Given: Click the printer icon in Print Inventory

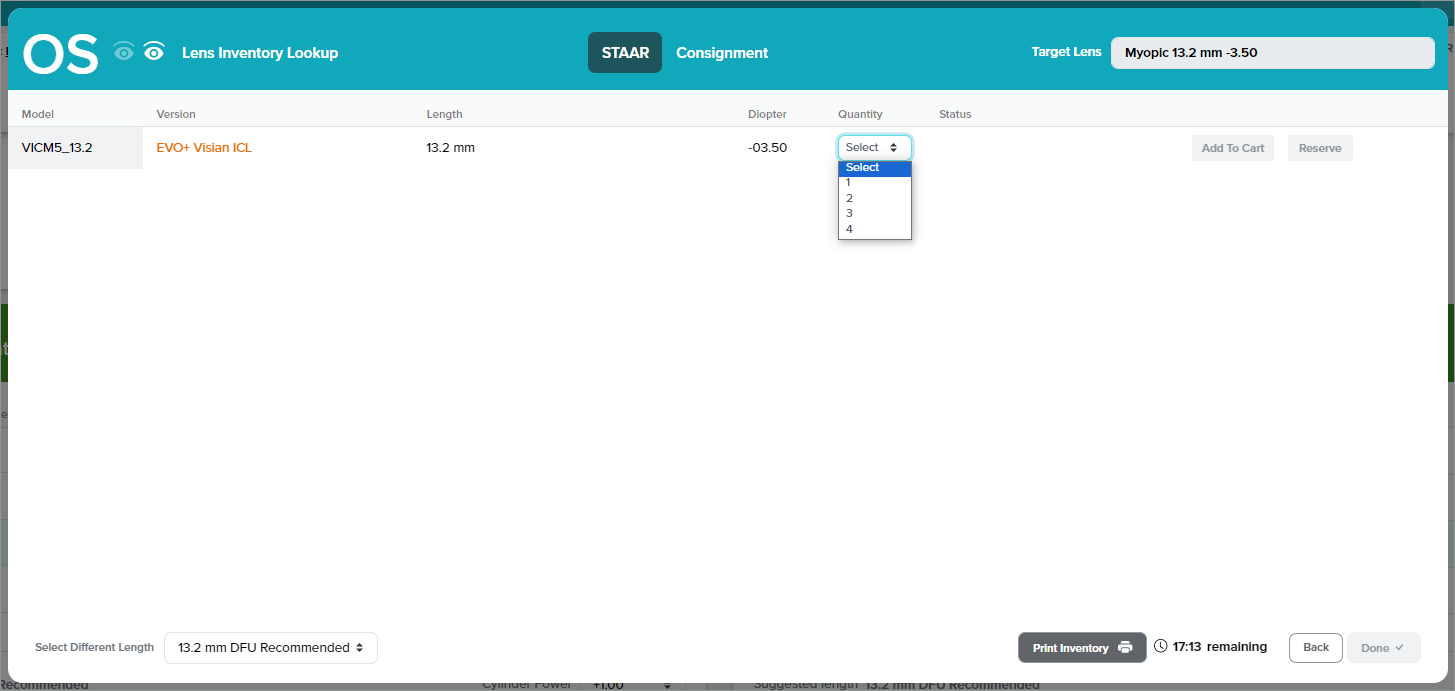Looking at the screenshot, I should pos(1125,647).
